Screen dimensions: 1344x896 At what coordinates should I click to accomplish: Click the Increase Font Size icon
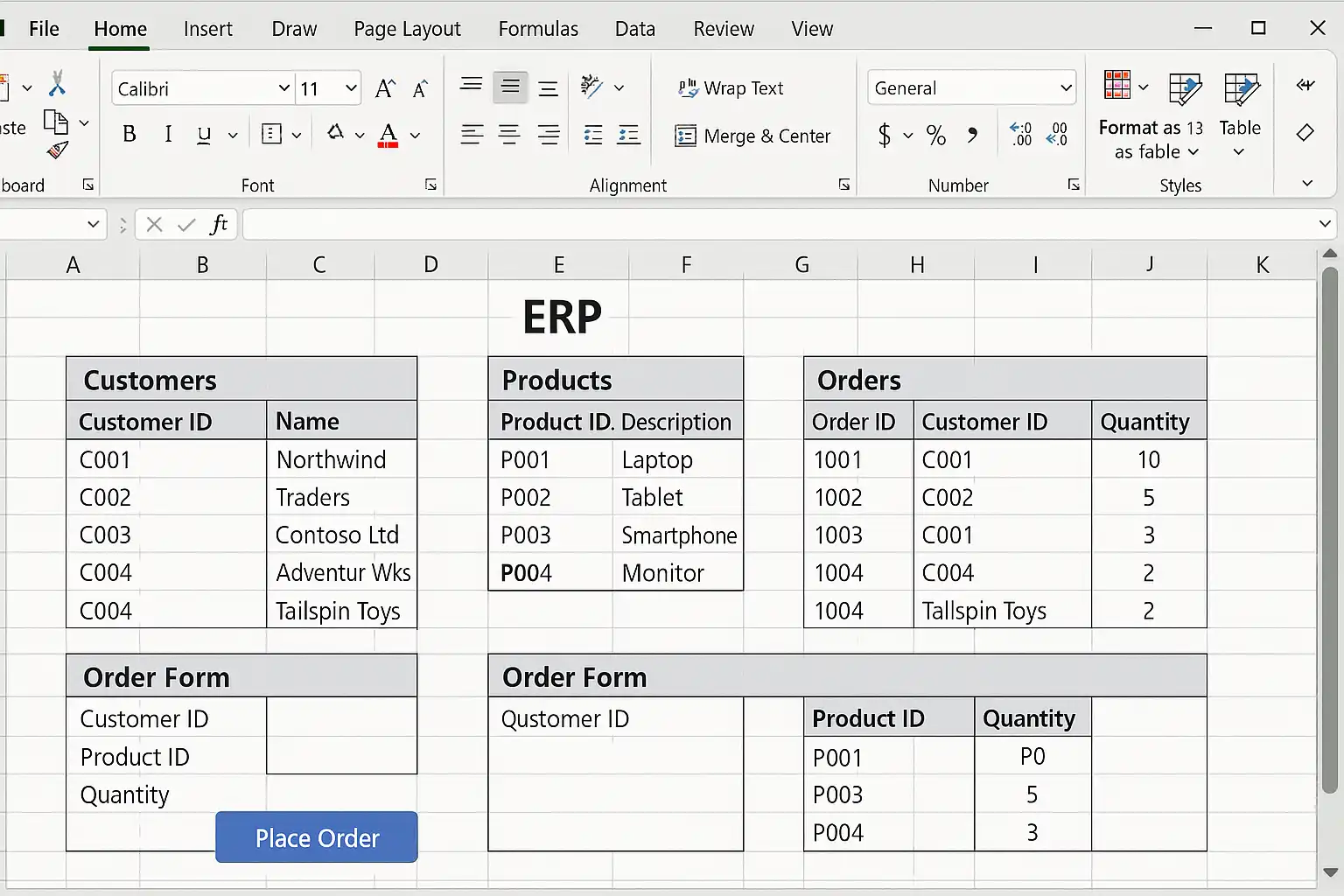[385, 88]
